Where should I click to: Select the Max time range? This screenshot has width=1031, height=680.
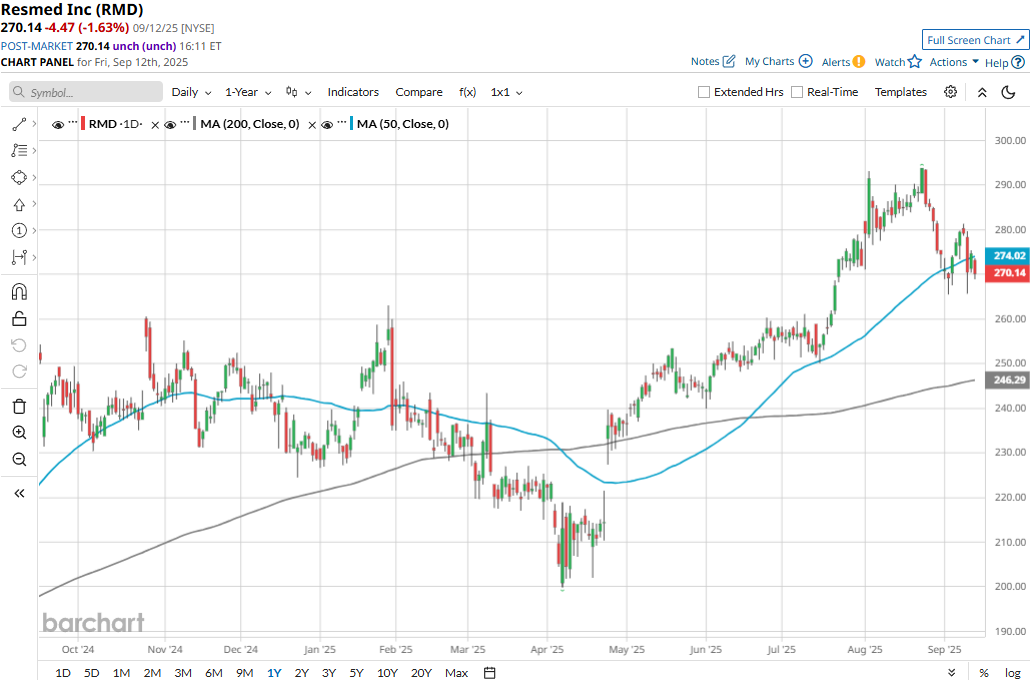pyautogui.click(x=456, y=673)
